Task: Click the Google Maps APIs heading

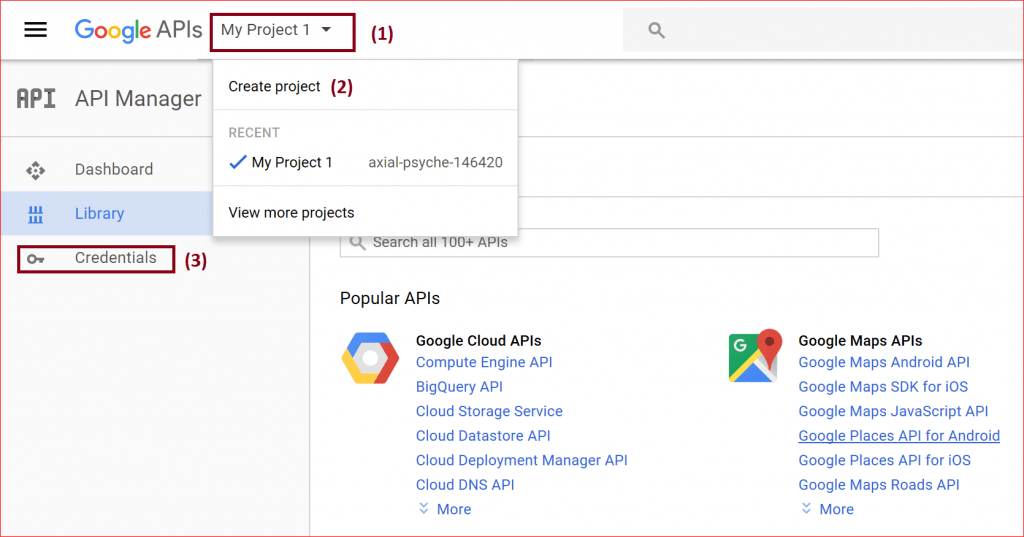Action: 860,340
